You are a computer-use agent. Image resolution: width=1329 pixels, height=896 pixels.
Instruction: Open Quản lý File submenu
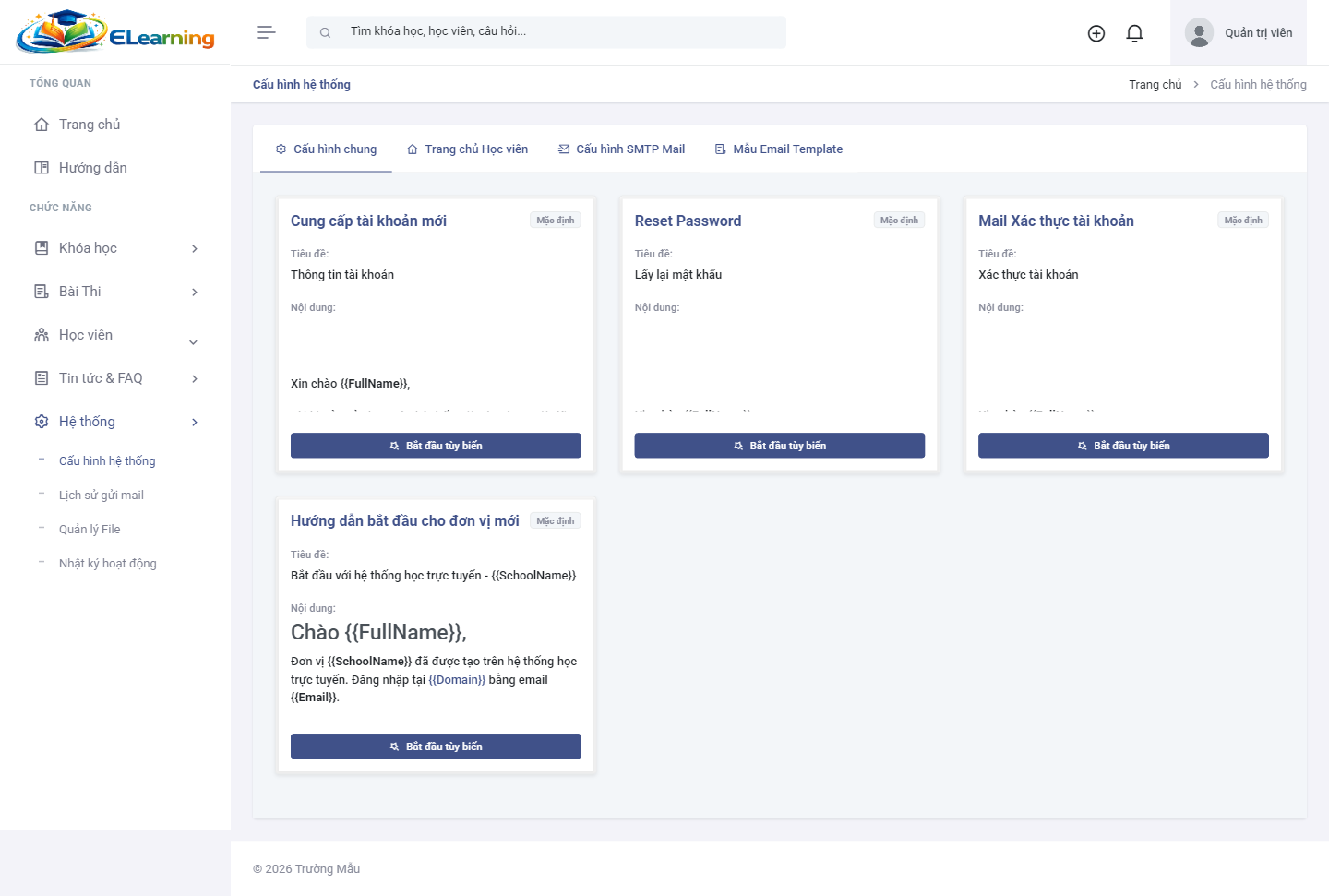tap(90, 529)
